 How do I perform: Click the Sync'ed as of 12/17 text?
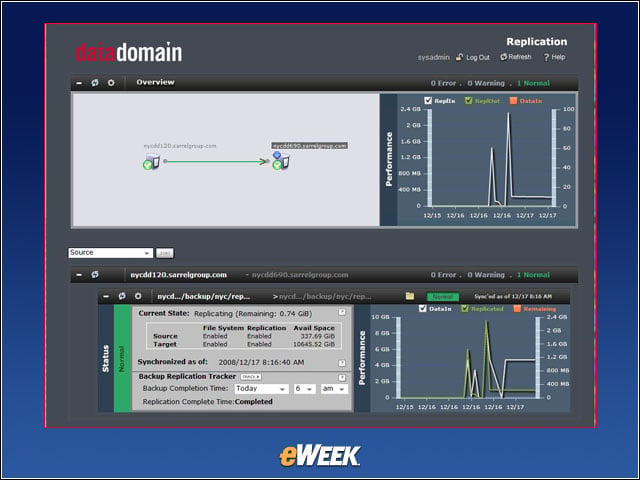[x=513, y=296]
